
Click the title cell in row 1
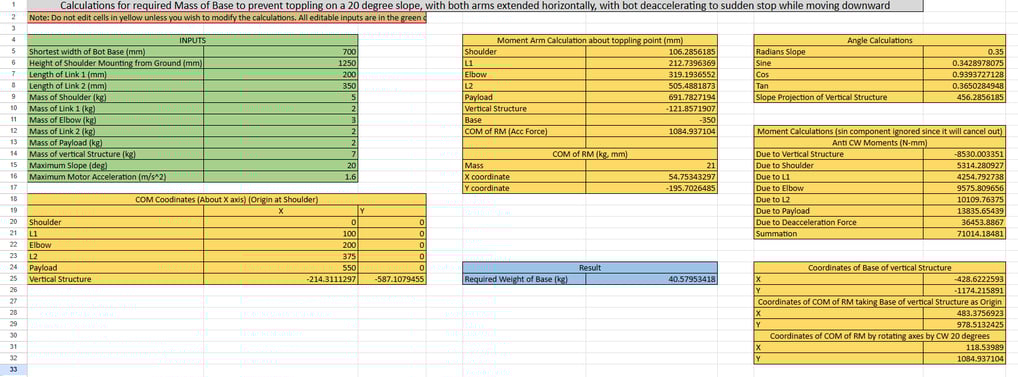click(475, 5)
